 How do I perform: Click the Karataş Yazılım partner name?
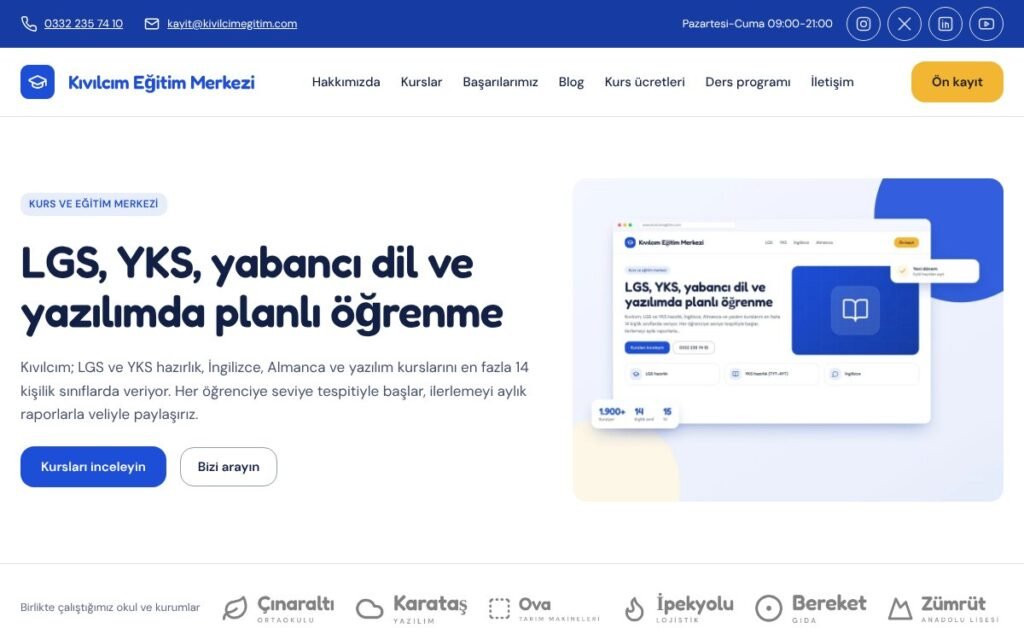click(430, 609)
